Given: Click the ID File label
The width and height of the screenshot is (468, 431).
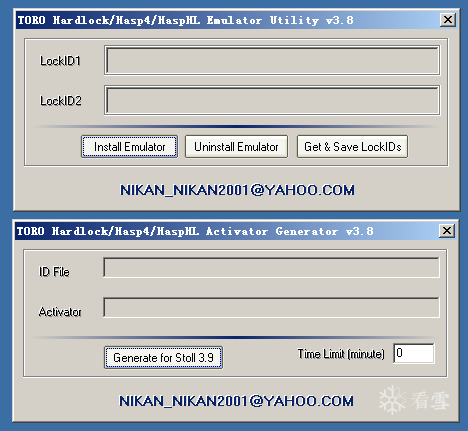Looking at the screenshot, I should click(54, 272).
